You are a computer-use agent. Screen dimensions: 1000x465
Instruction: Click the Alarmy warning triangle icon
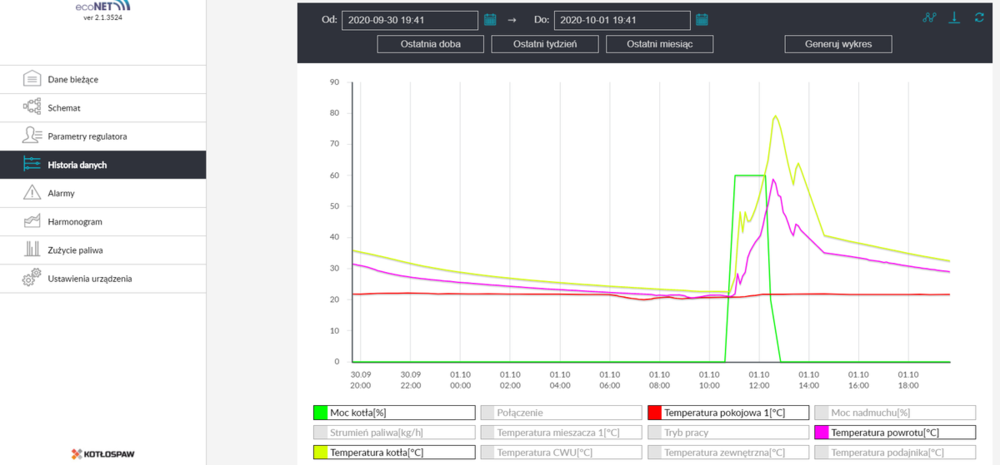click(31, 193)
